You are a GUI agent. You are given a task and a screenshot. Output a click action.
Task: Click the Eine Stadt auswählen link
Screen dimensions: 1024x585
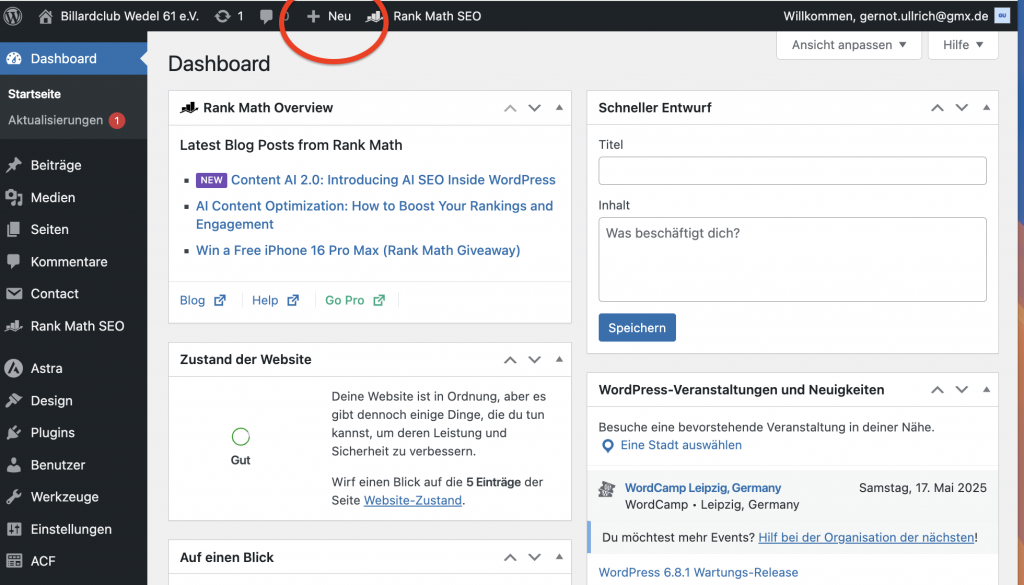[681, 445]
